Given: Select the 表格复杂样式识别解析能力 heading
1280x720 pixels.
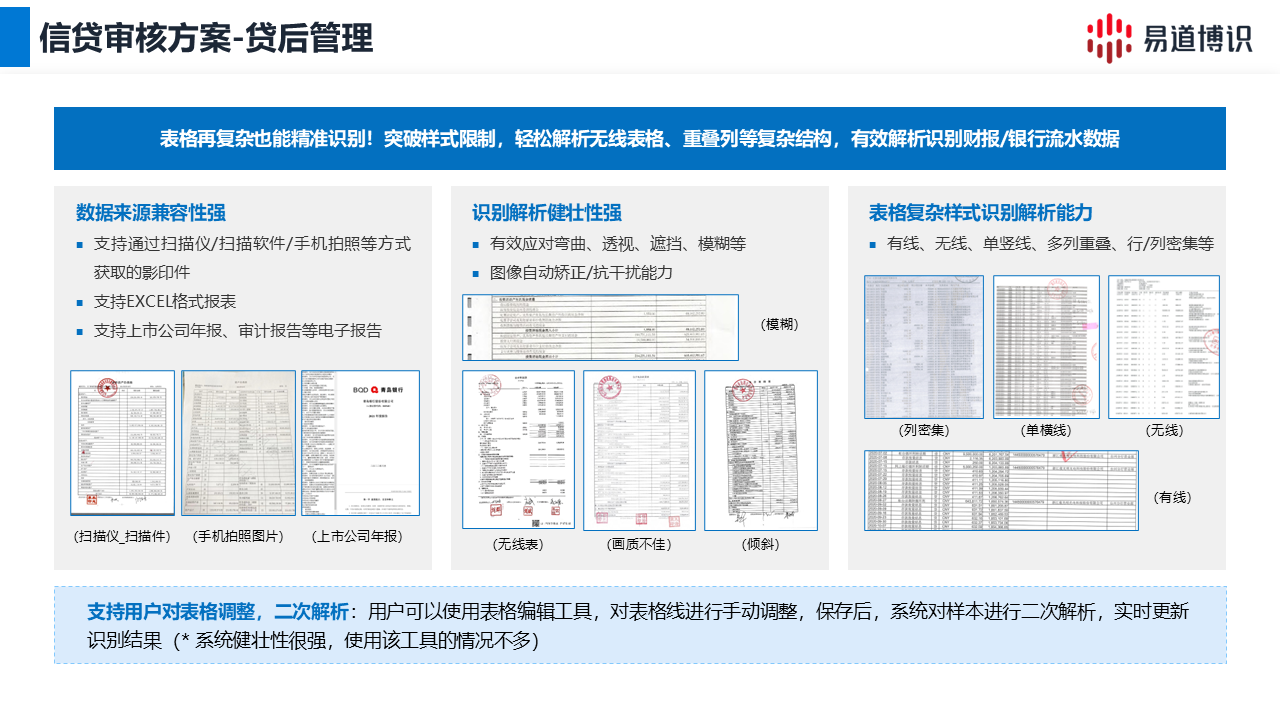Looking at the screenshot, I should 980,212.
